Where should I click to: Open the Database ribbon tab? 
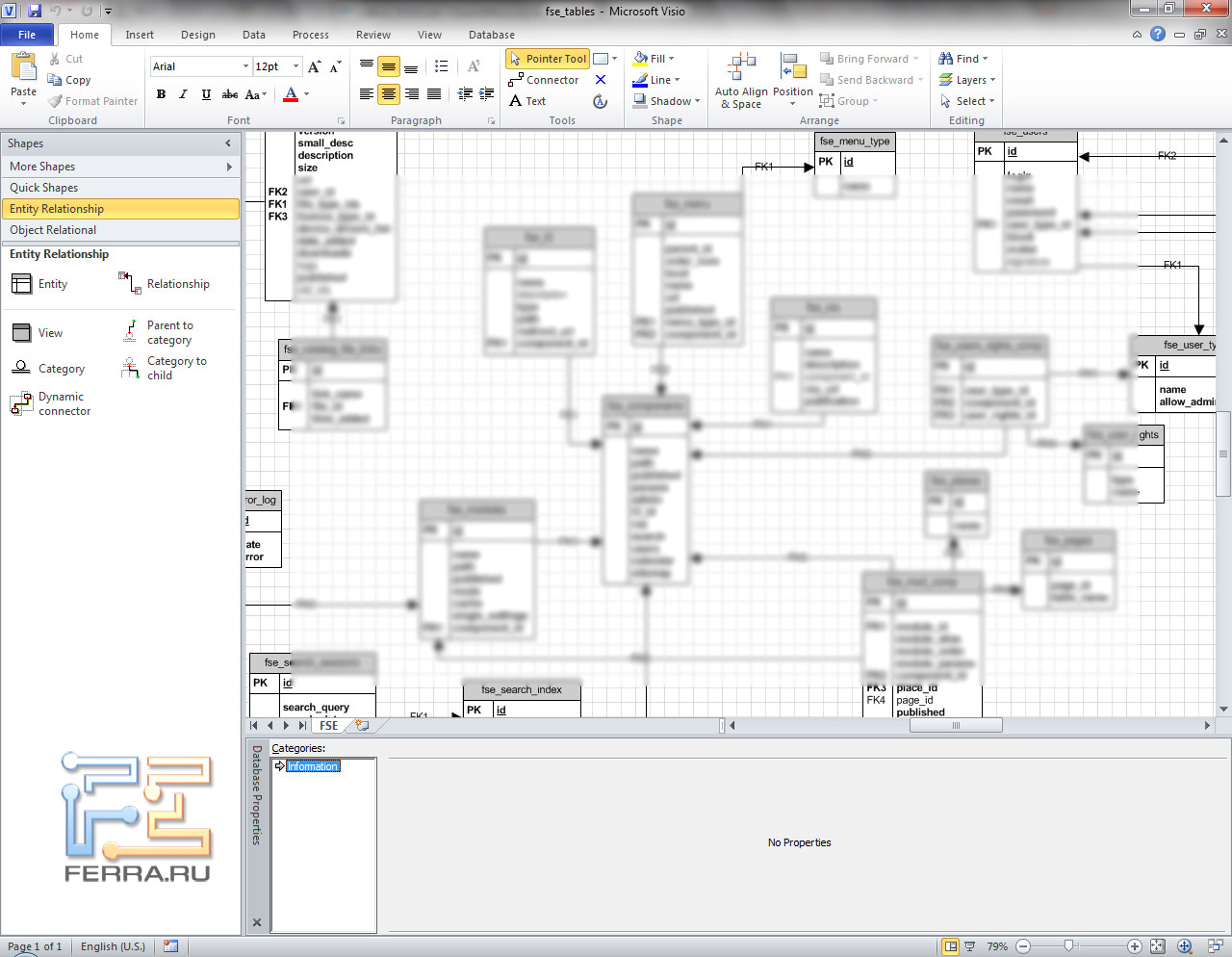491,35
